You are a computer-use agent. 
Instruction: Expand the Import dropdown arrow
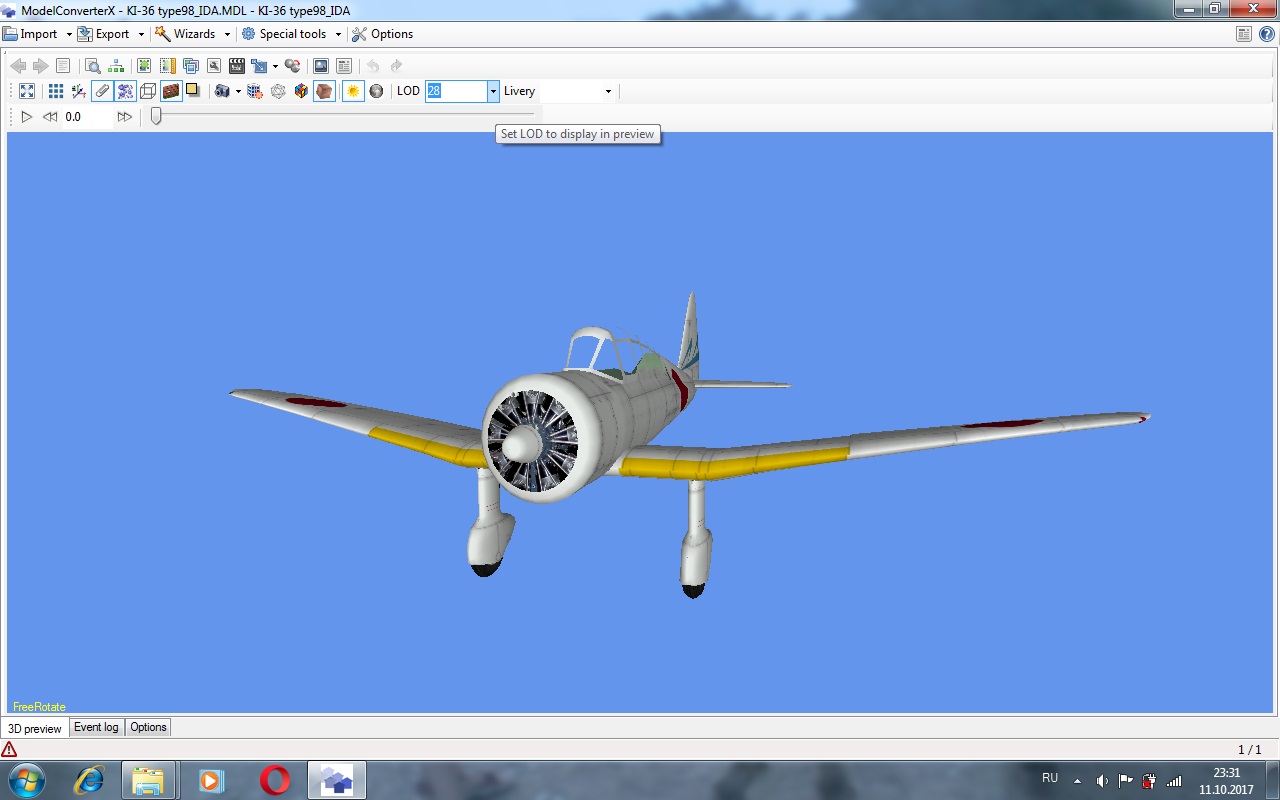point(69,34)
